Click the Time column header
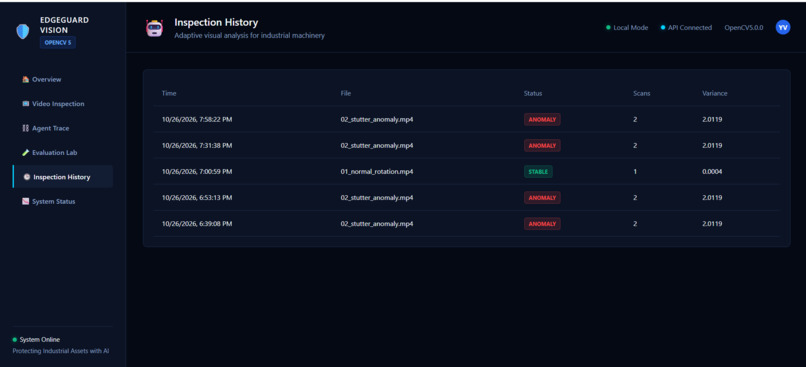806x367 pixels. point(169,94)
